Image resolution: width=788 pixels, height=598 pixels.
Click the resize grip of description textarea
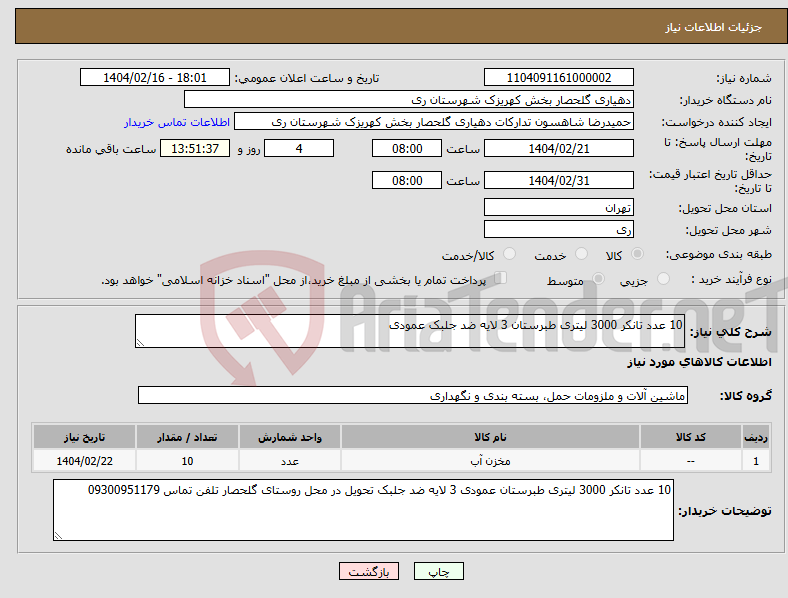coord(140,343)
